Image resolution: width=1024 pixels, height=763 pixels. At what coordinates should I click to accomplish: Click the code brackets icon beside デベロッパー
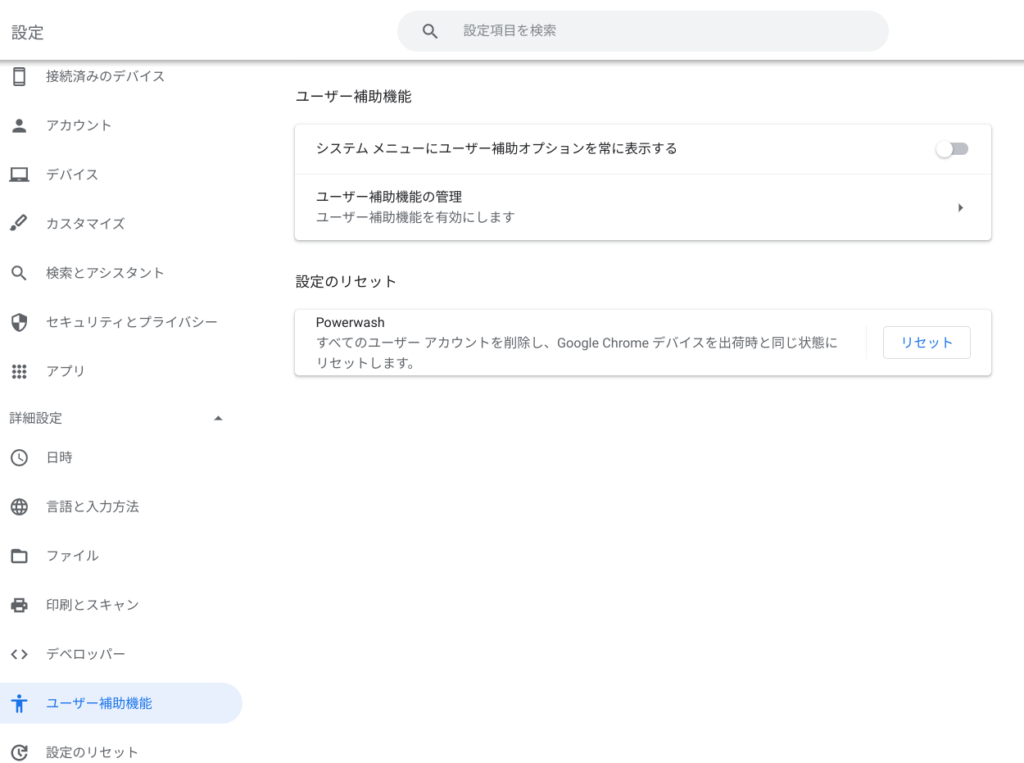19,654
